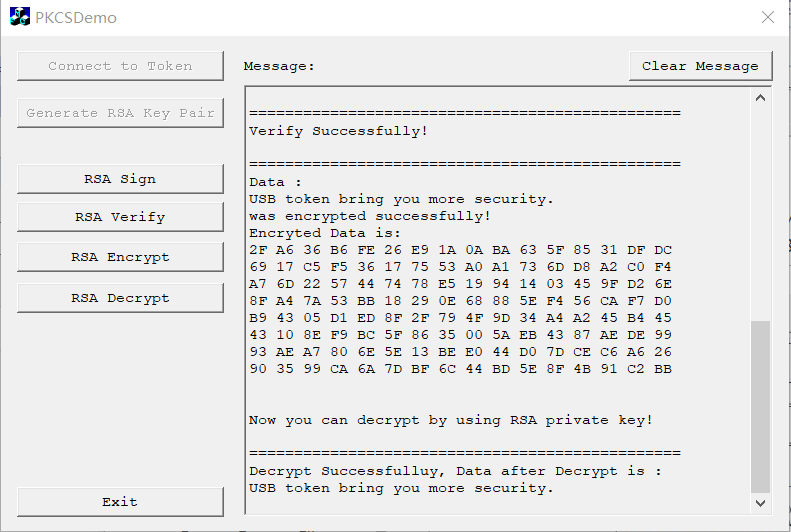Click the scrollbar track above the thumb
791x532 pixels.
pos(760,214)
